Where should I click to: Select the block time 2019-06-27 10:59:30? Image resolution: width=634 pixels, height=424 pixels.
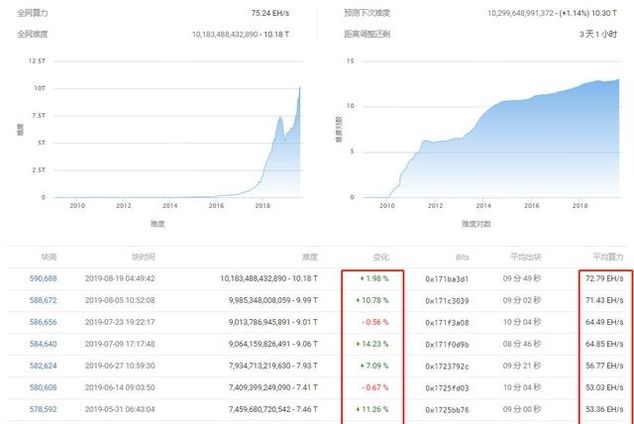pyautogui.click(x=120, y=366)
